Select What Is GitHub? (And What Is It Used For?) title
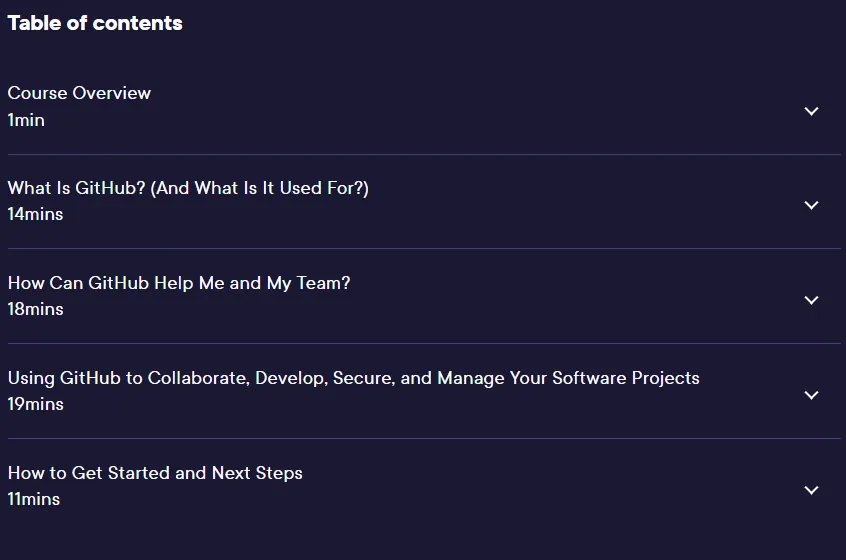846x560 pixels. pos(188,188)
